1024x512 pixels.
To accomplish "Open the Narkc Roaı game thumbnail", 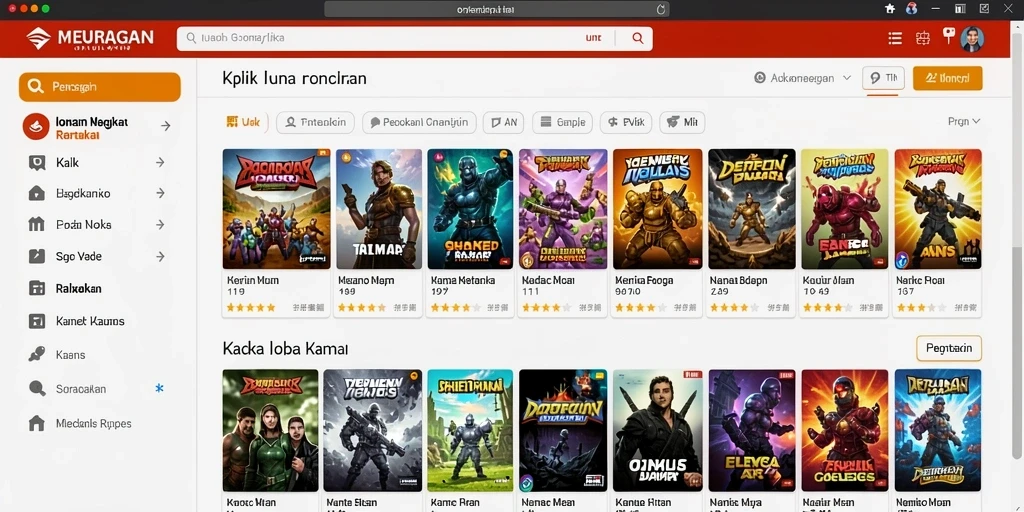I will pyautogui.click(x=938, y=209).
